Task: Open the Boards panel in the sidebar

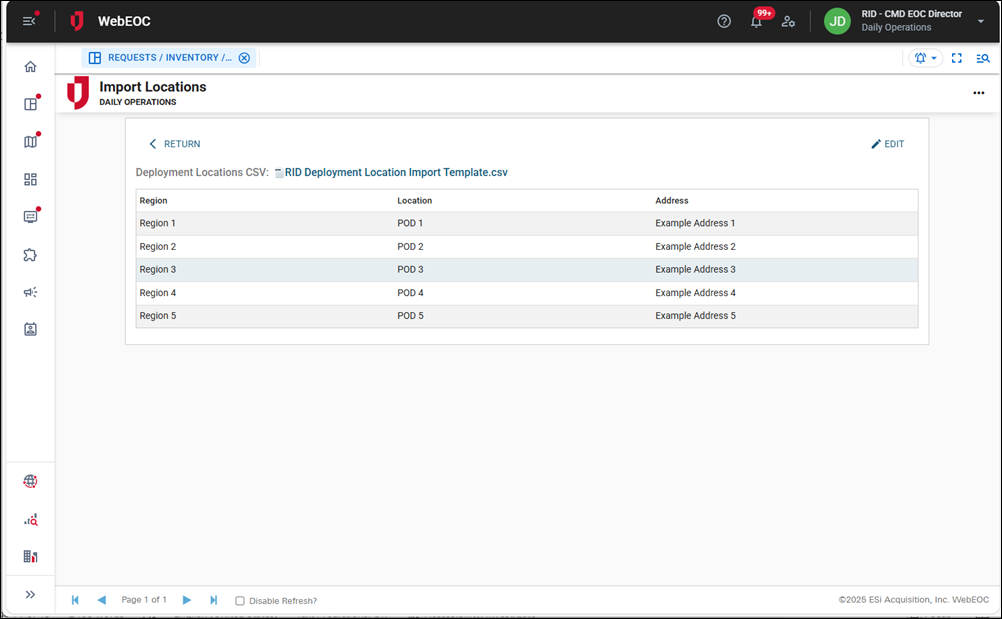Action: tap(30, 103)
